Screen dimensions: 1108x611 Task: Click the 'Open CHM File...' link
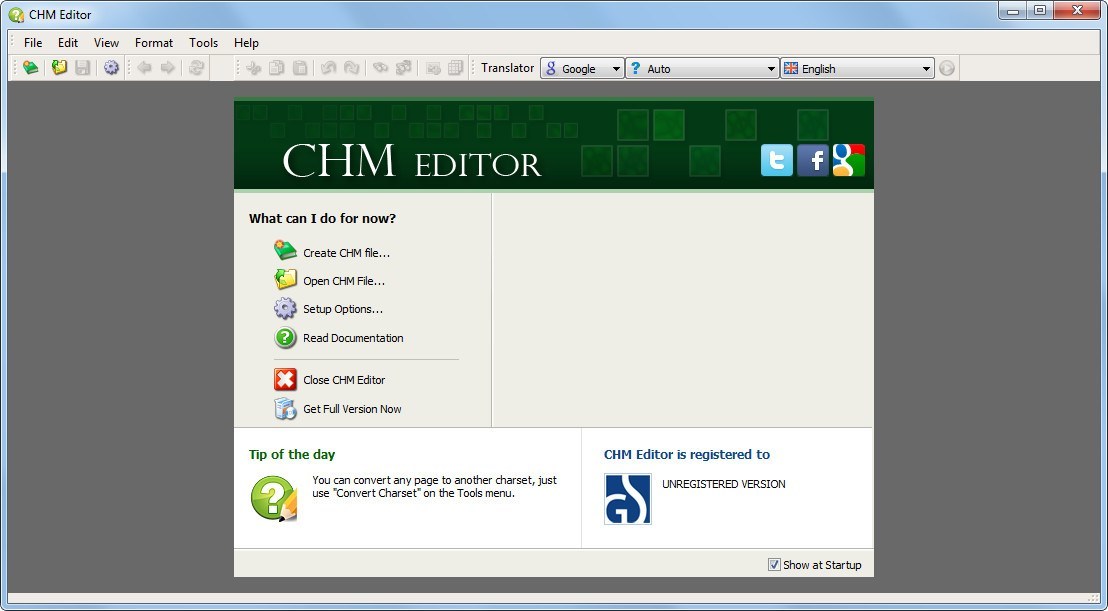(344, 281)
